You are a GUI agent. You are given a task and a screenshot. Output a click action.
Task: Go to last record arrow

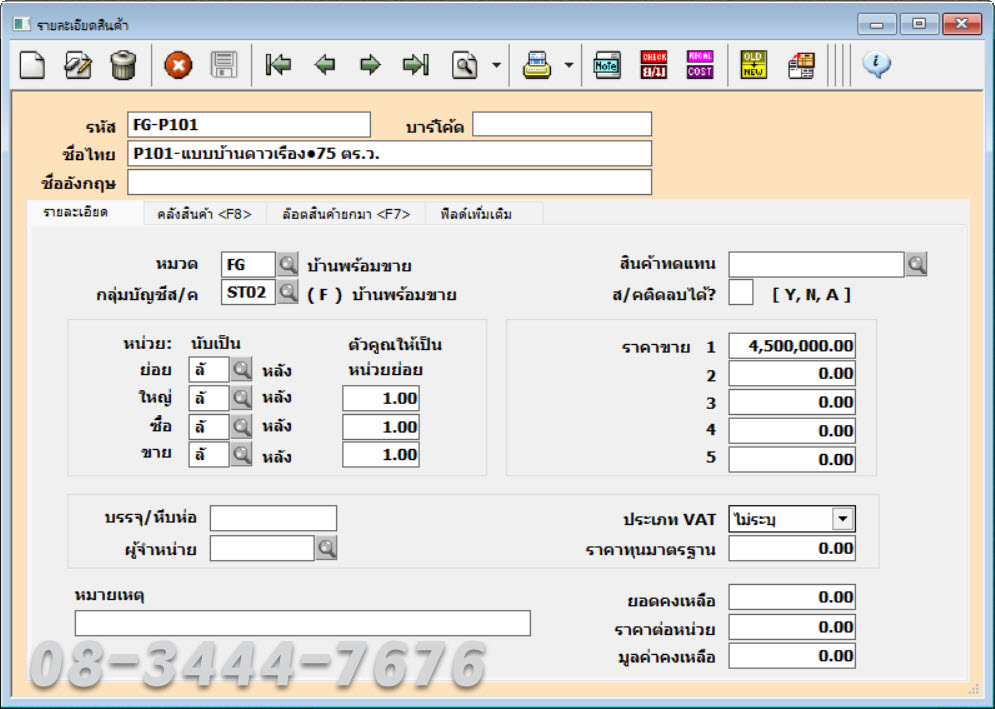click(416, 65)
